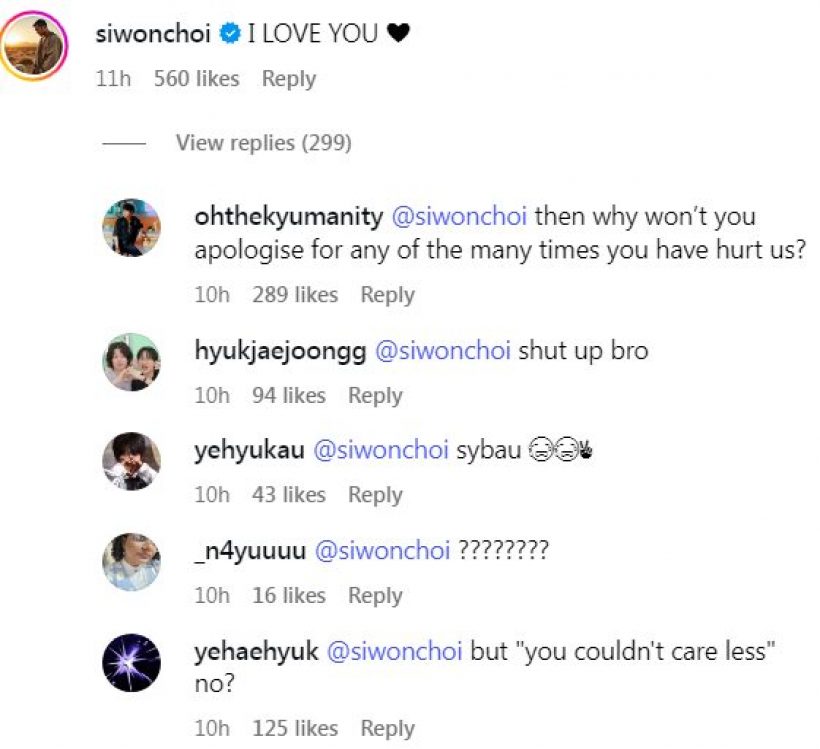The image size is (820, 749).
Task: Open yehaehyuk's avatar
Action: point(131,663)
